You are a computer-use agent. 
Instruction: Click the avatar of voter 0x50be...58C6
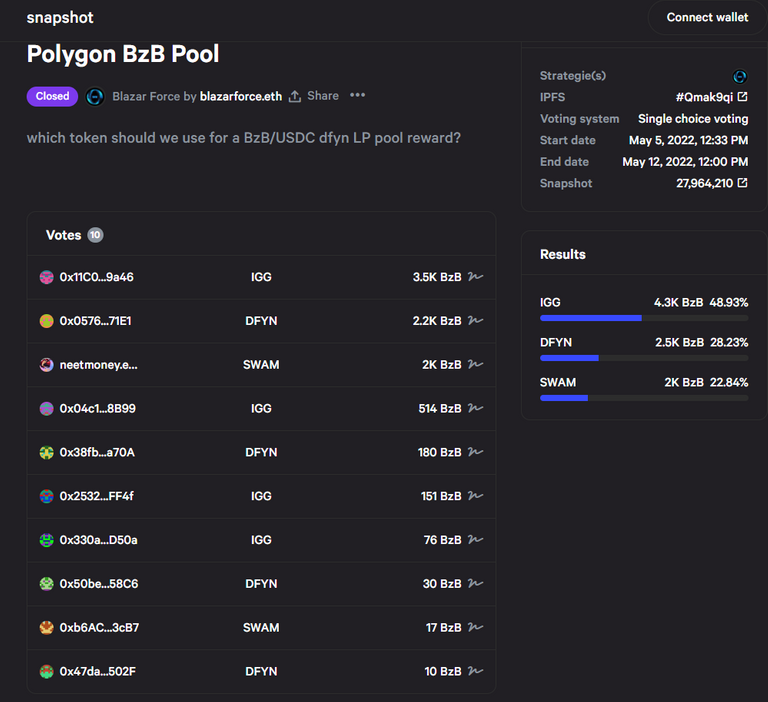[47, 584]
